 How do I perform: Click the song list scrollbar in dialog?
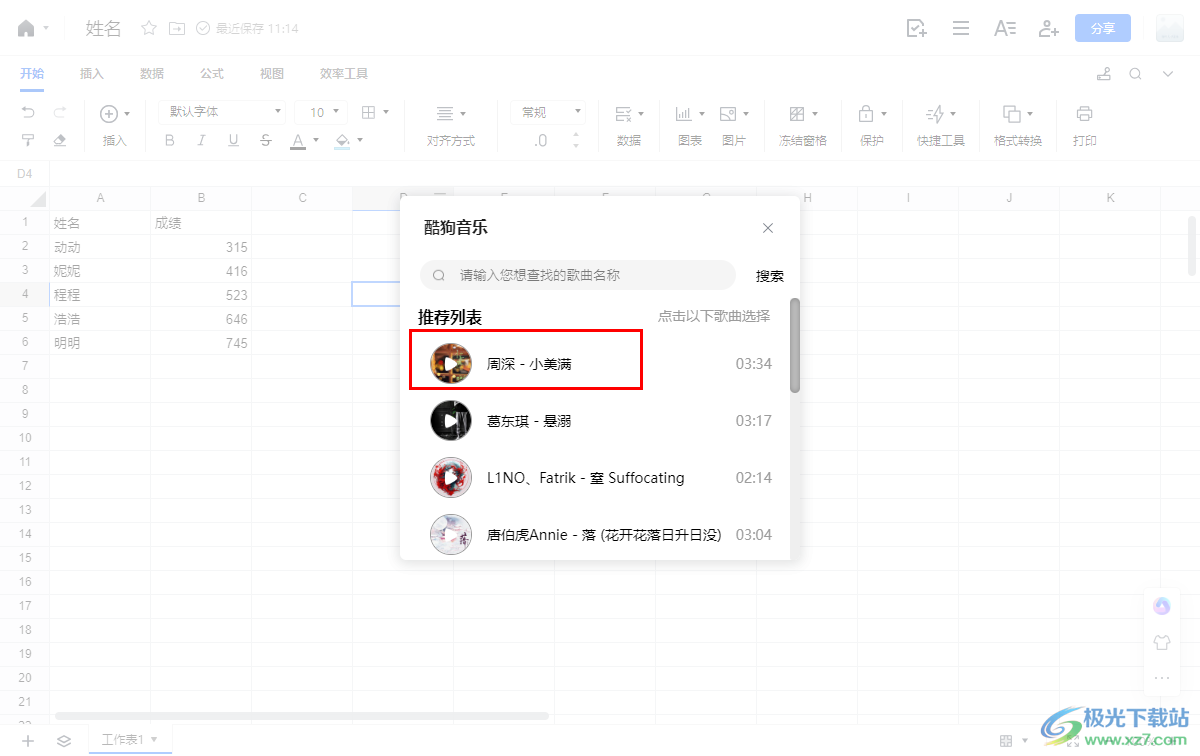795,345
